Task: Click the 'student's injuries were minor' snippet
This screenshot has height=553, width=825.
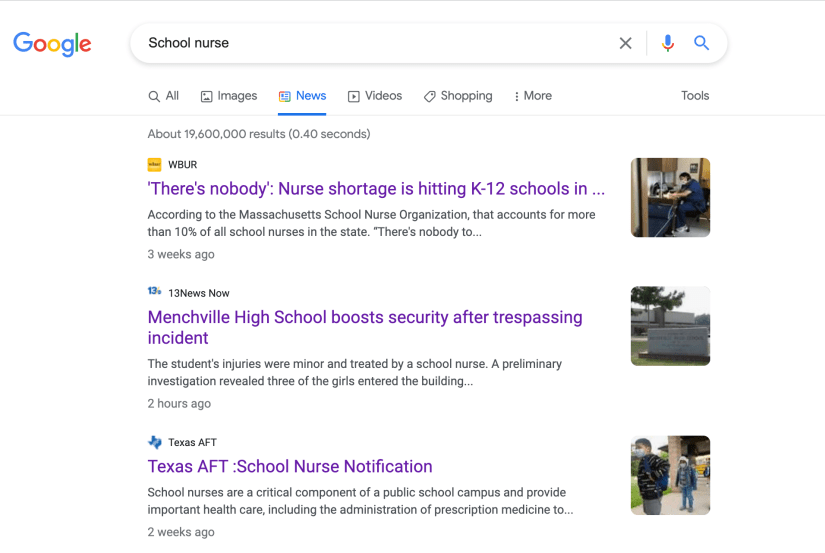Action: tap(355, 373)
